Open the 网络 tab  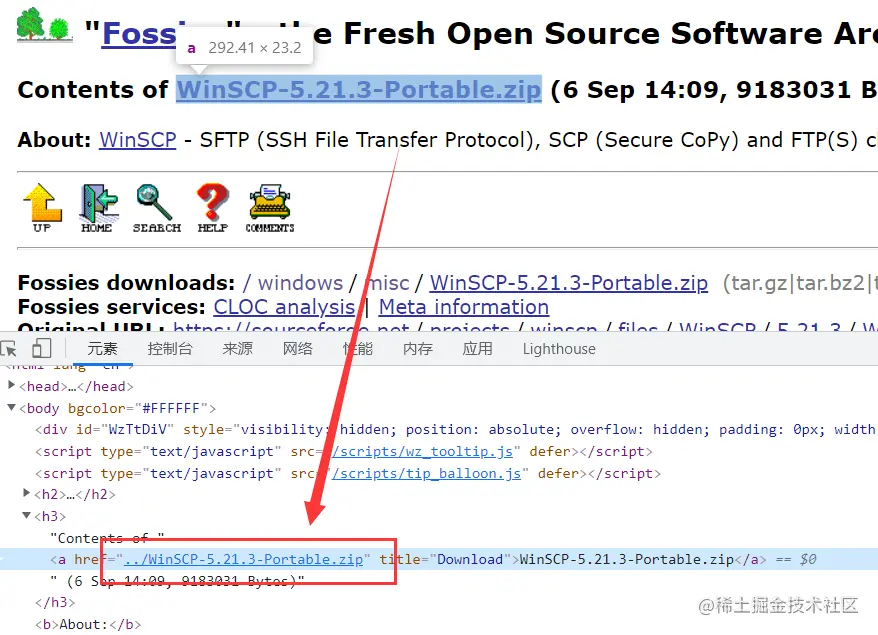pyautogui.click(x=297, y=349)
